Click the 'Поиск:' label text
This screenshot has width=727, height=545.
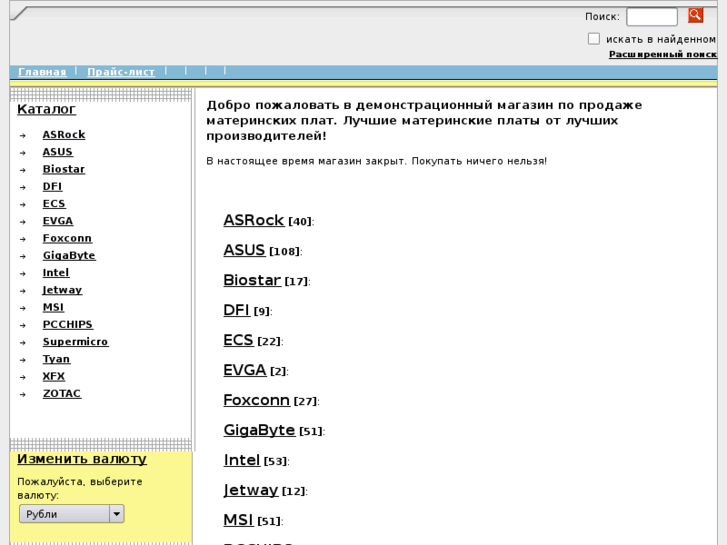pyautogui.click(x=602, y=17)
